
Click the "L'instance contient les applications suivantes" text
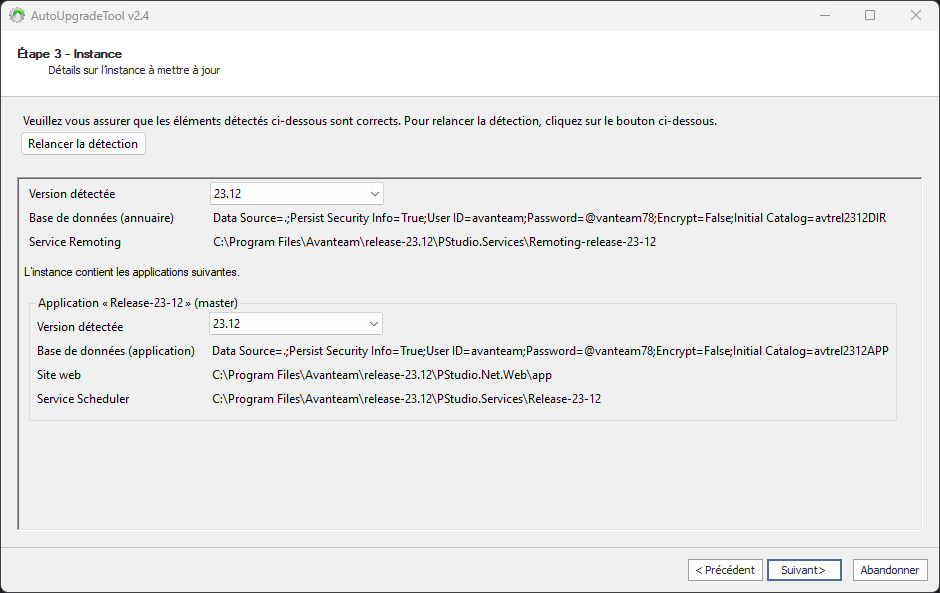click(x=131, y=272)
